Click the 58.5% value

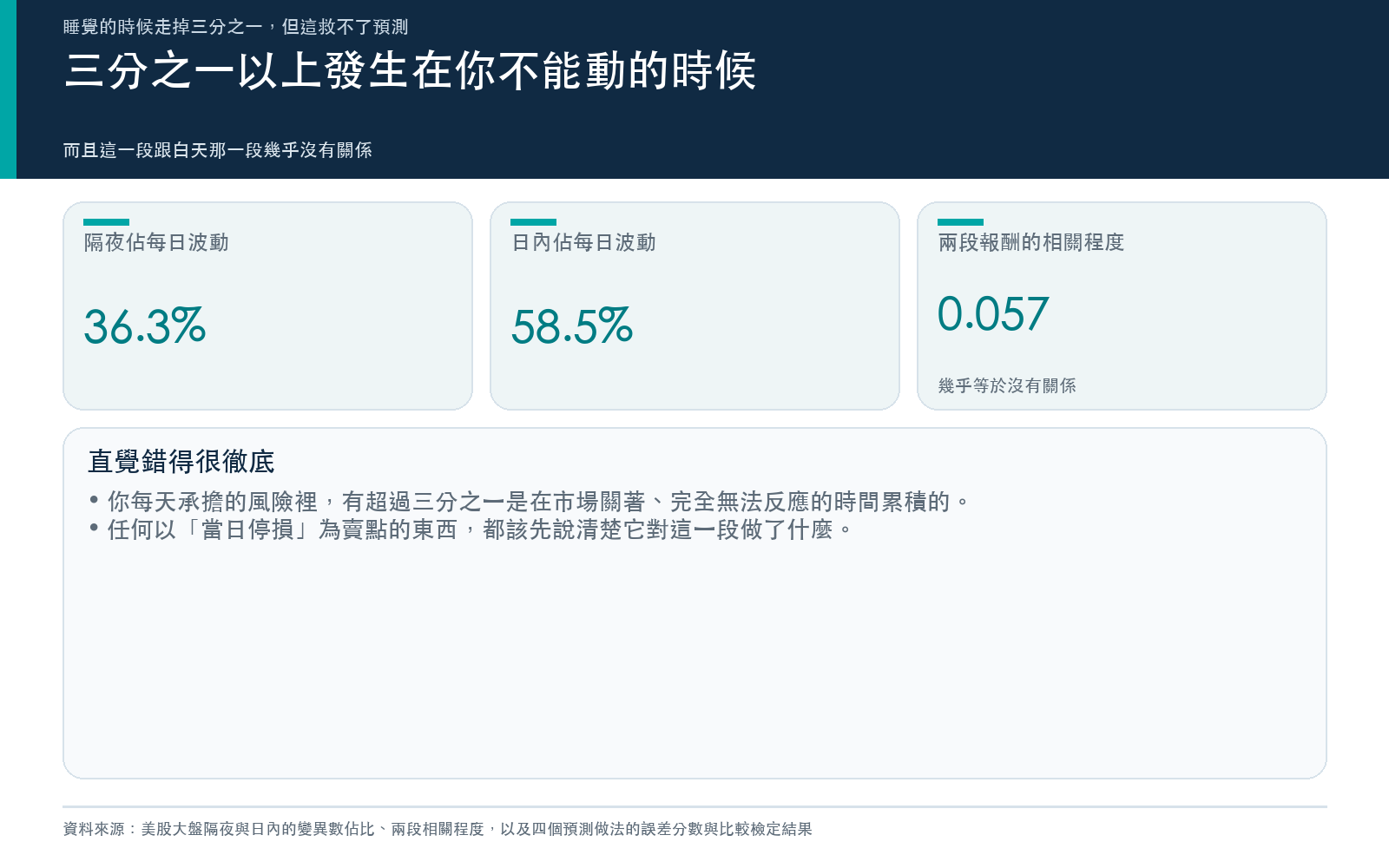point(572,326)
